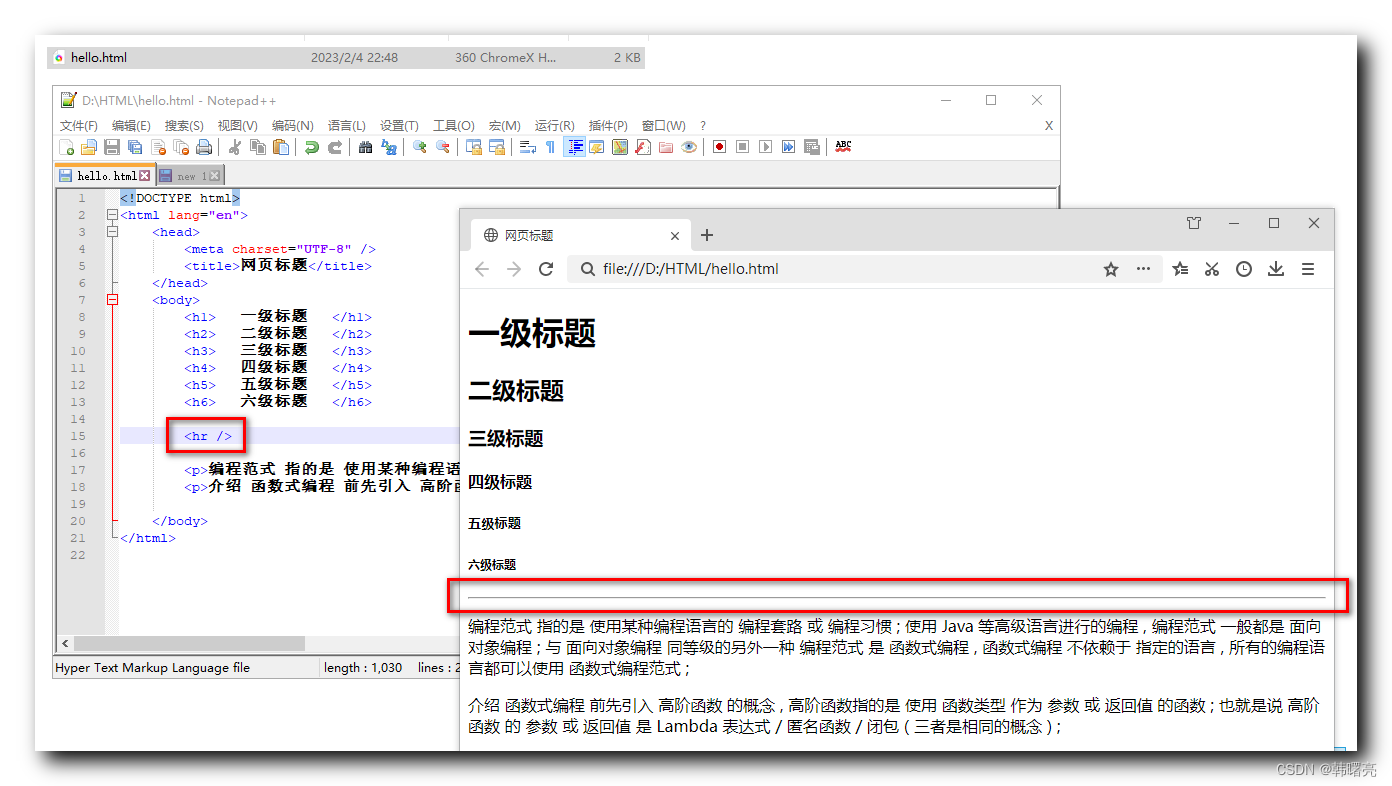This screenshot has height=786, width=1392.
Task: Click the Folder as Workspace icon
Action: coord(666,147)
